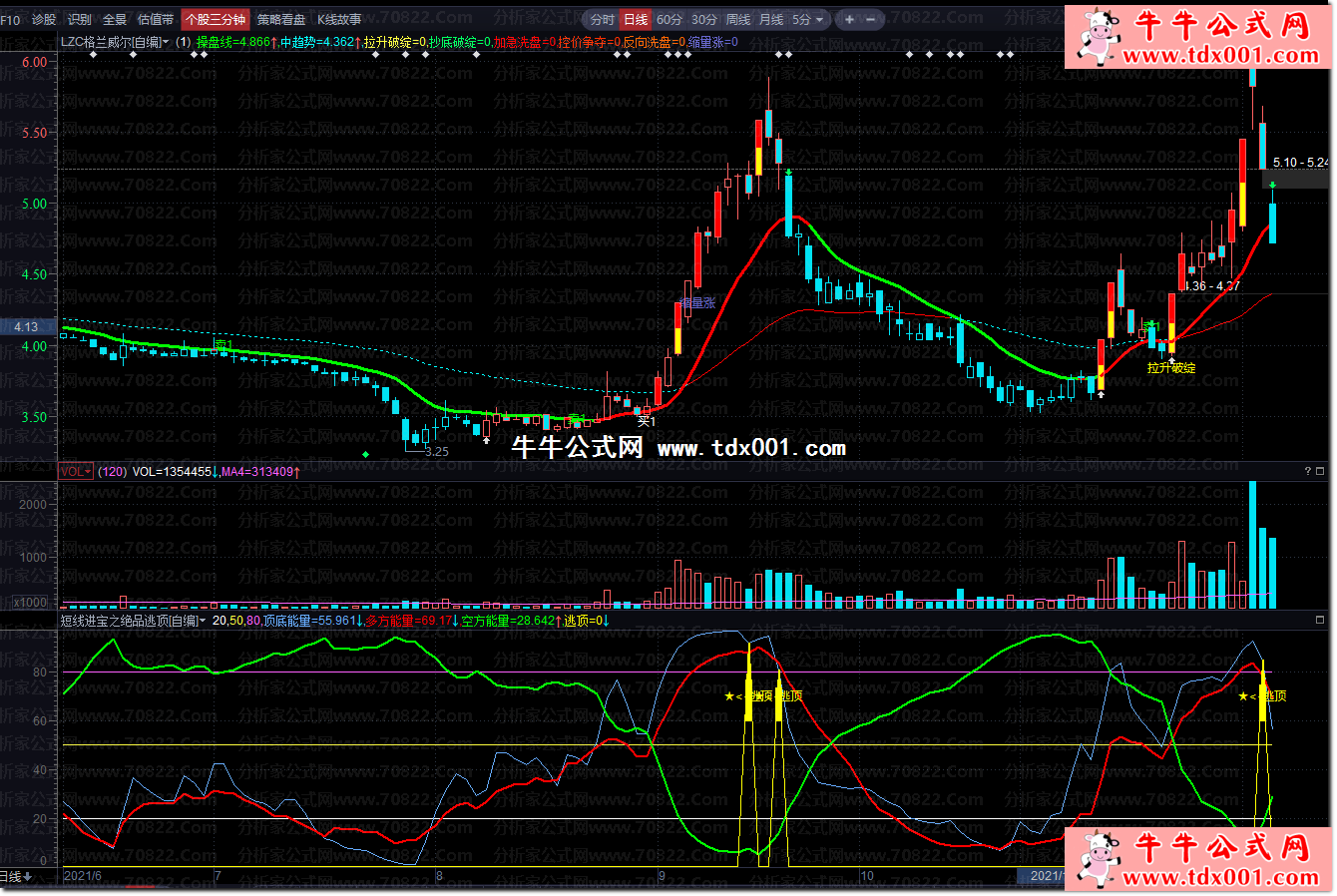Click the highlighted 个股三分钟 tab

point(216,19)
